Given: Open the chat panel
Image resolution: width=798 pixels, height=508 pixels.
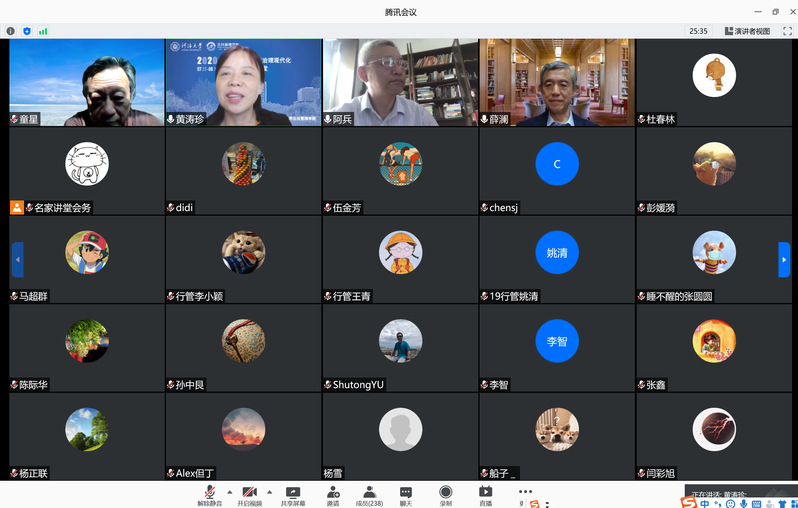Looking at the screenshot, I should tap(406, 492).
